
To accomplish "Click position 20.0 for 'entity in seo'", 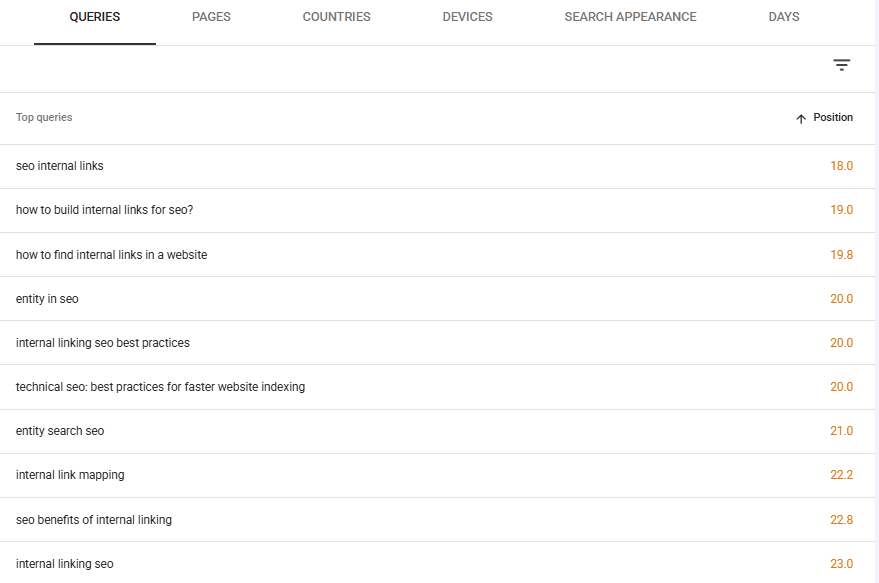I will coord(841,299).
